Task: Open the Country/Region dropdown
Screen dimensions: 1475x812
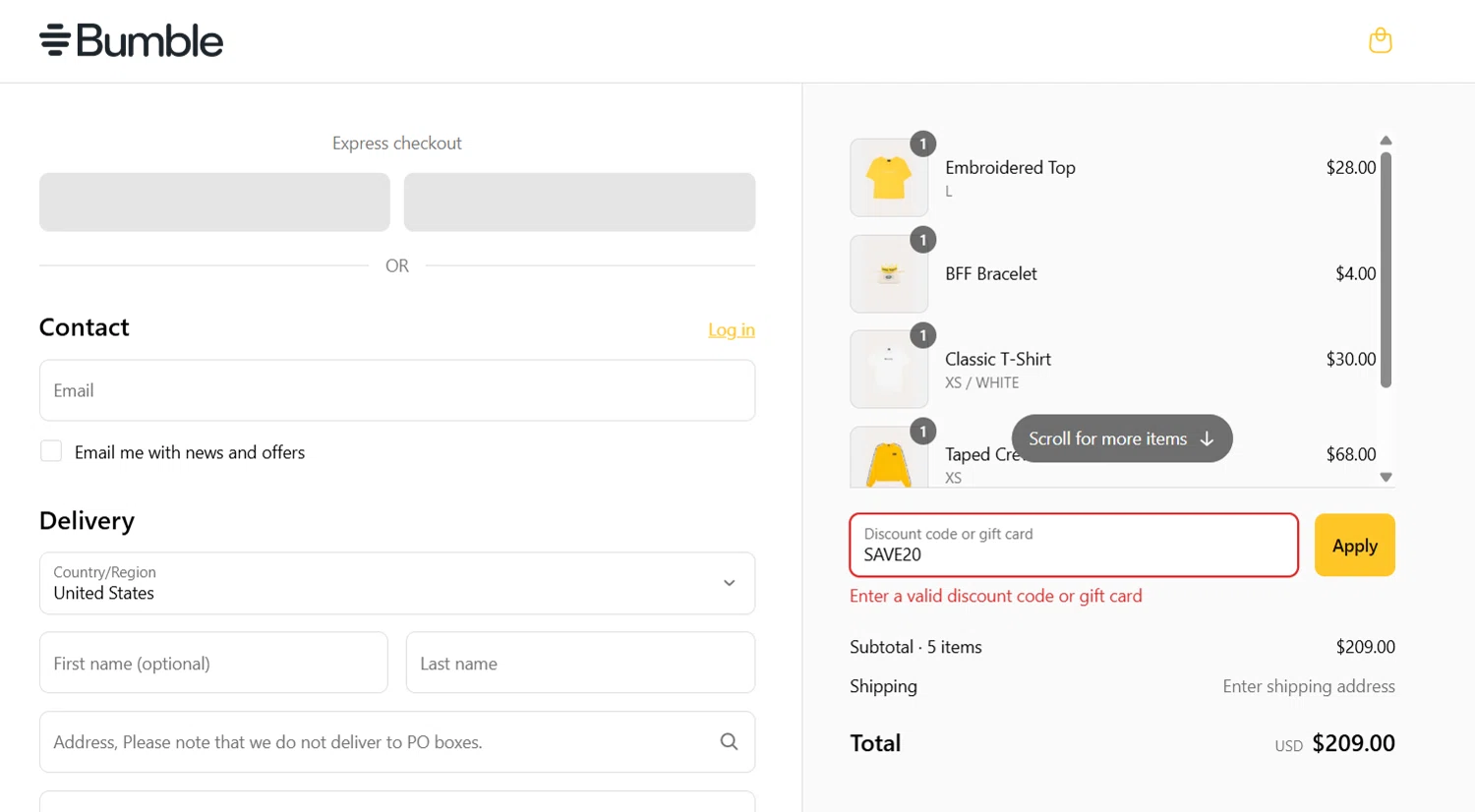Action: [397, 583]
